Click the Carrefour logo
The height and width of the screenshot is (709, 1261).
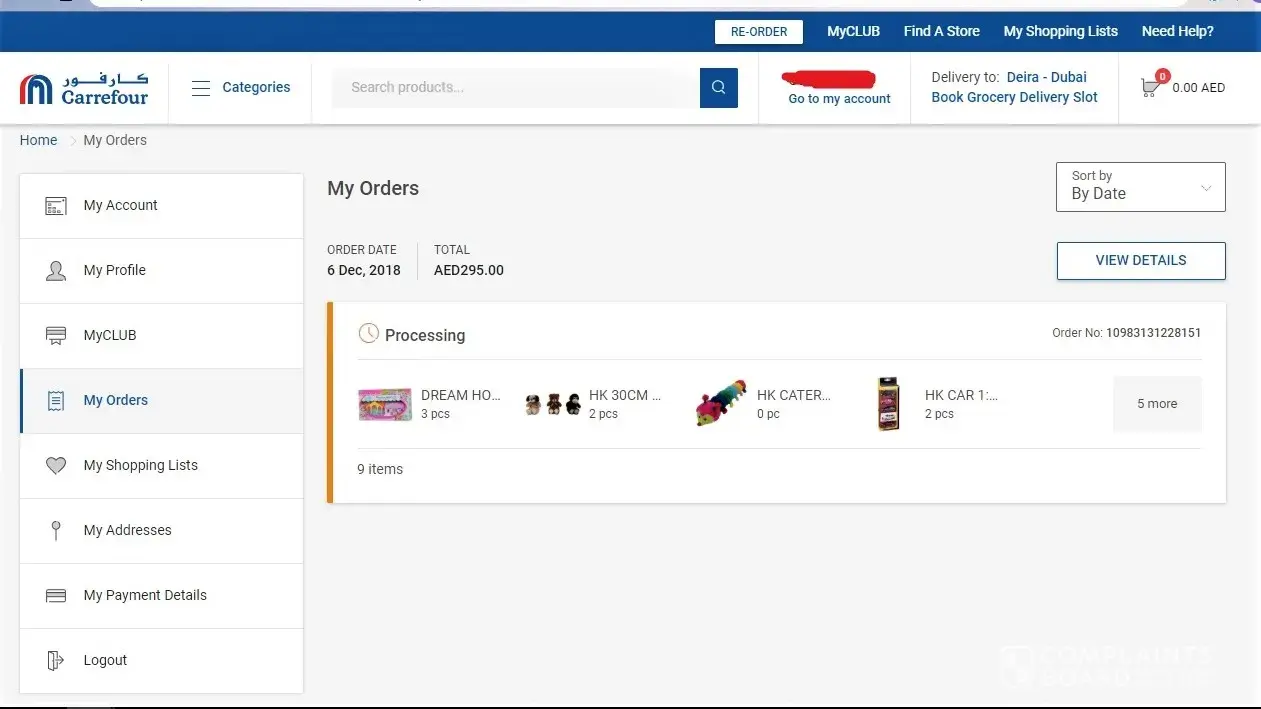coord(84,88)
